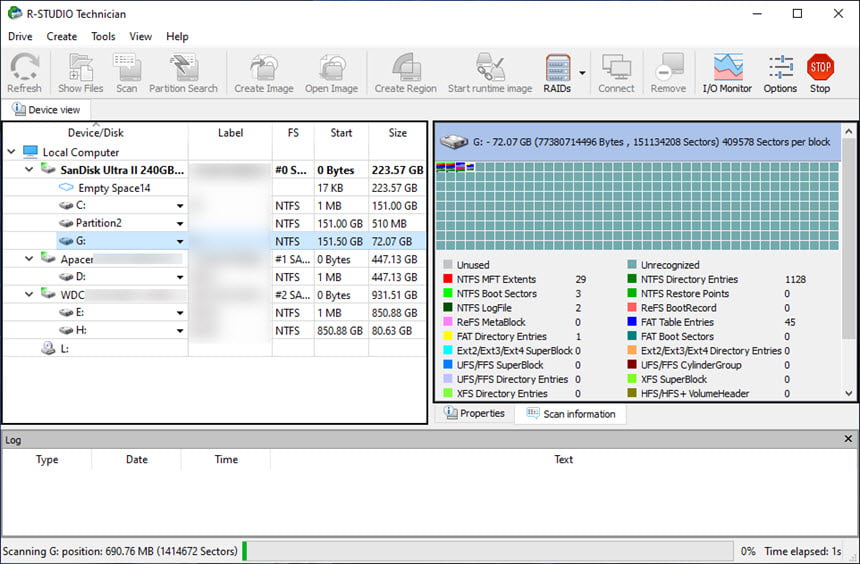The image size is (860, 564).
Task: Click scan panel scrollbar up arrow
Action: pyautogui.click(x=849, y=131)
